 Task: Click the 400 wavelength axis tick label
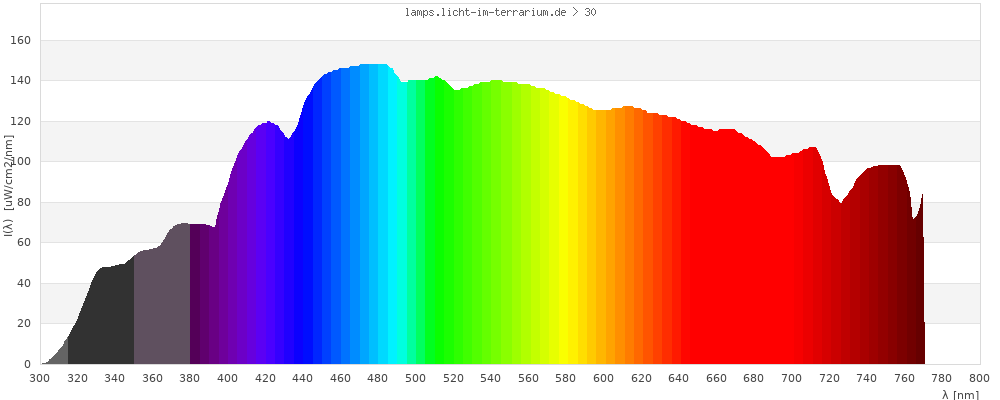[228, 378]
